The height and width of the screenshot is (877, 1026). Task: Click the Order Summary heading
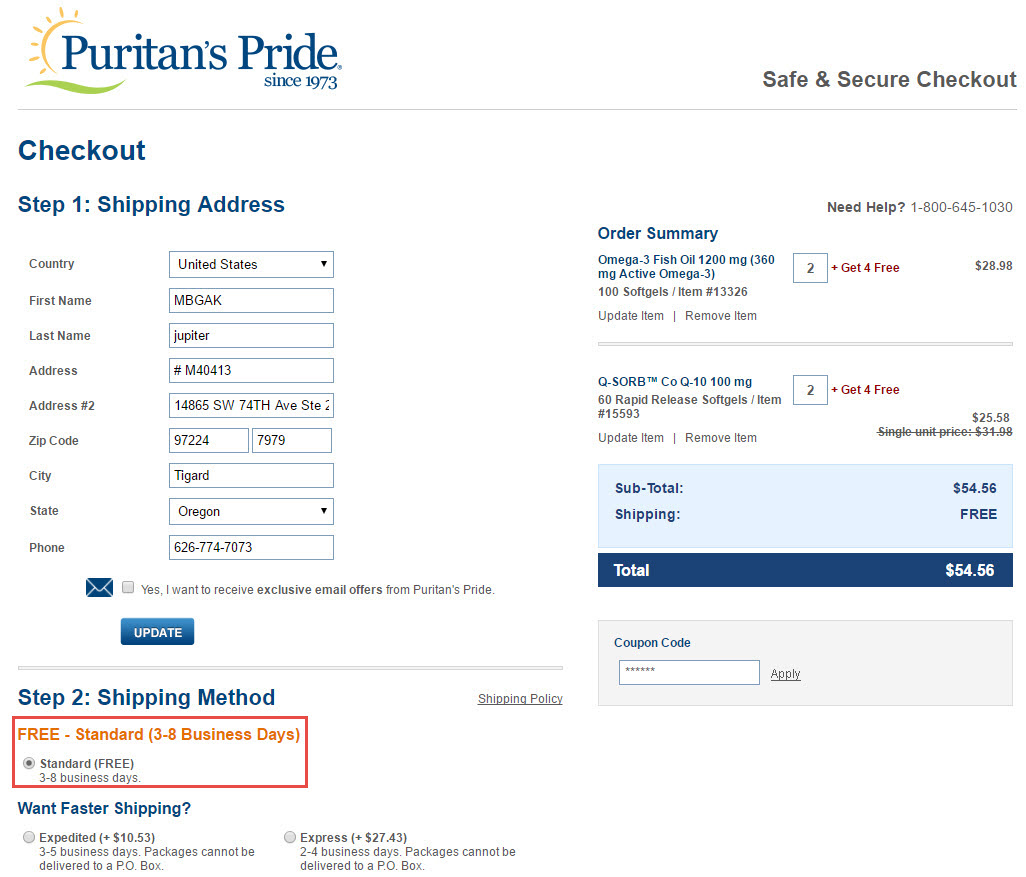658,234
